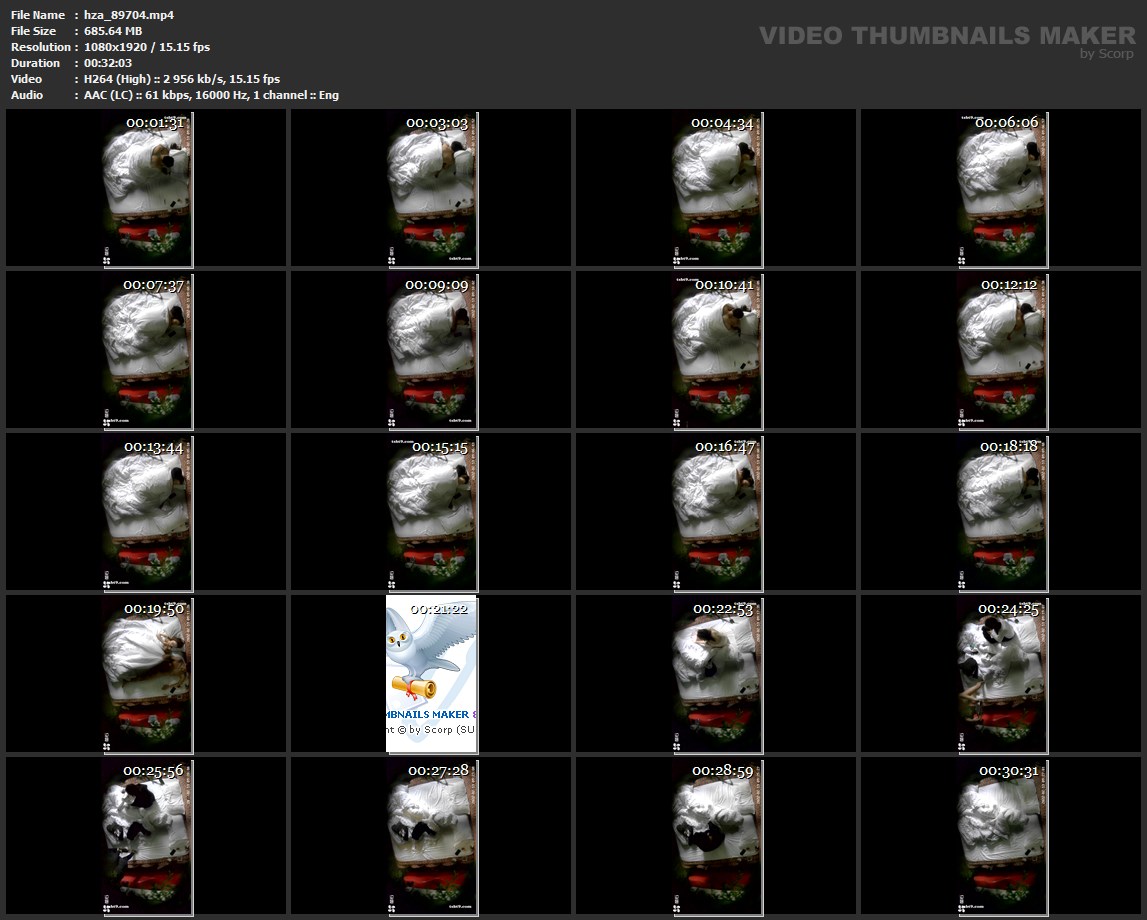Click the 'by Scorp' credit text
This screenshot has height=920, width=1147.
[x=1107, y=54]
